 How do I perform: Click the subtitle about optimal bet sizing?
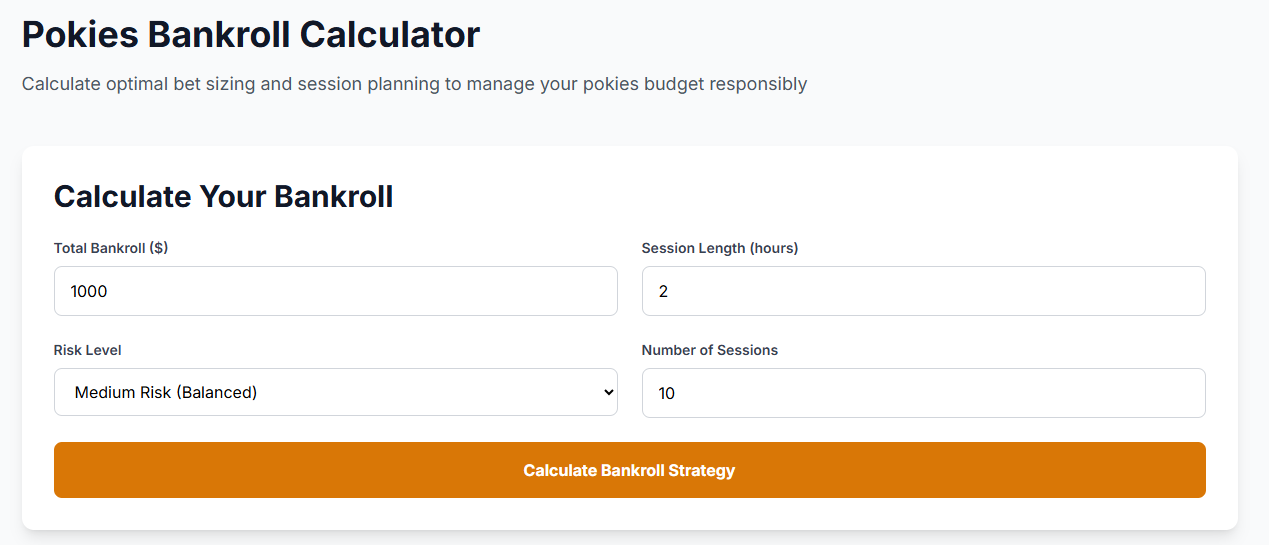(x=414, y=84)
